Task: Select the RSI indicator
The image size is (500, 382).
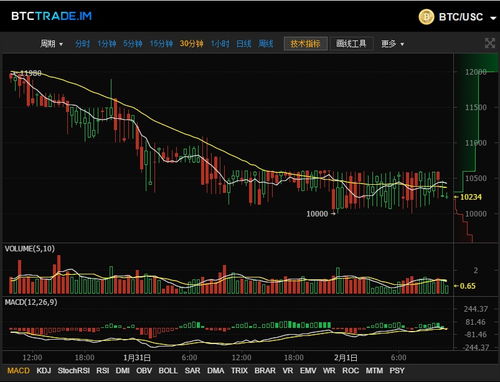Action: pos(103,371)
